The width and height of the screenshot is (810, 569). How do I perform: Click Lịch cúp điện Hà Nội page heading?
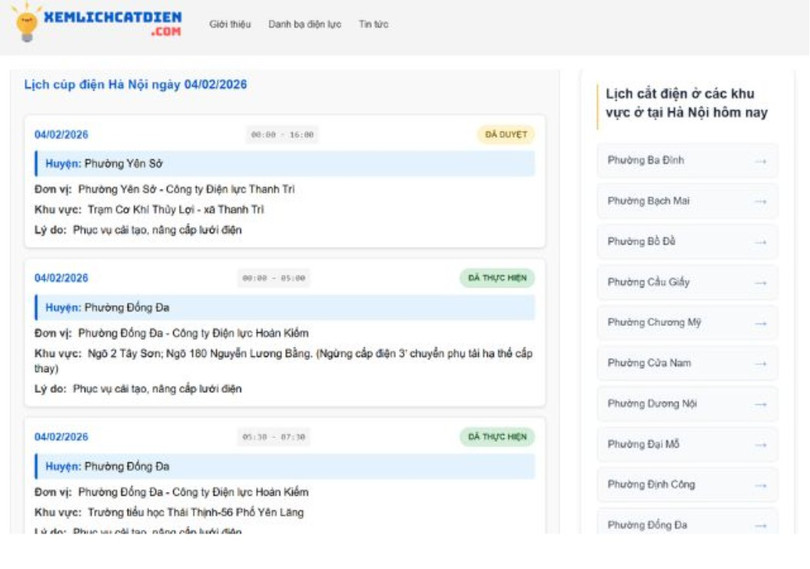tap(135, 85)
